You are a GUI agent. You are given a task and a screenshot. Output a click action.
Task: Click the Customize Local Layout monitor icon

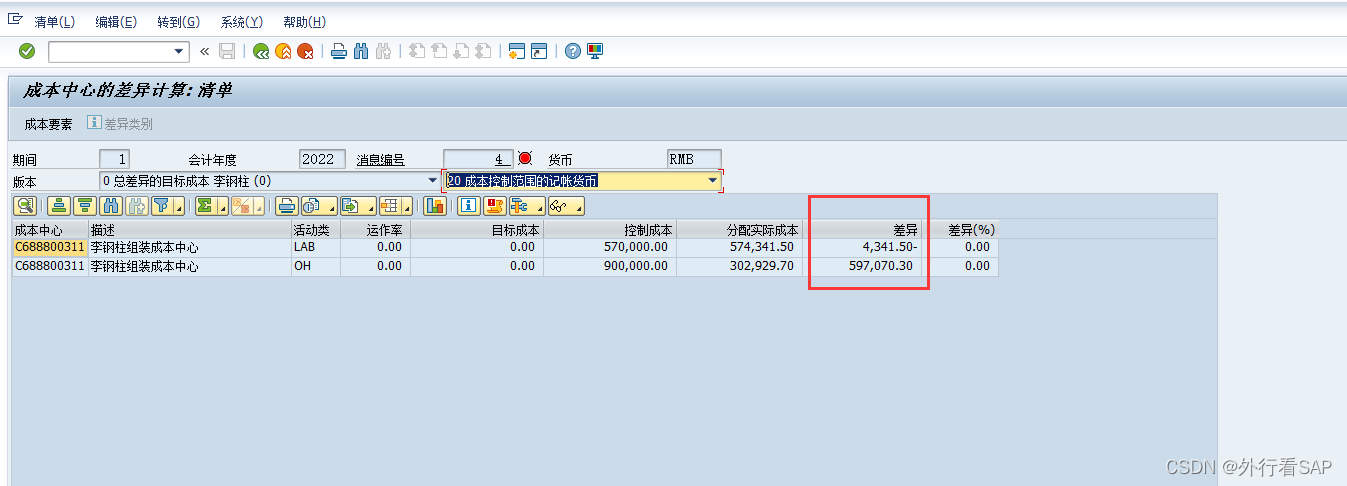(x=595, y=51)
